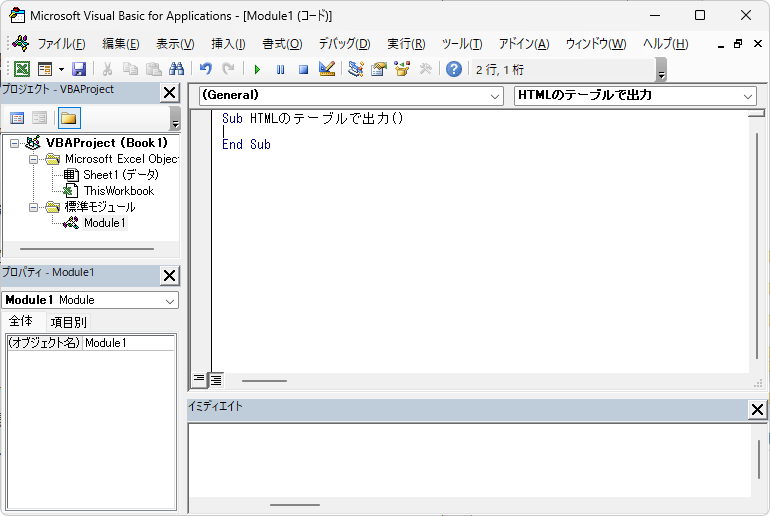Open the 表示(V) menu
The width and height of the screenshot is (770, 516).
pos(175,44)
